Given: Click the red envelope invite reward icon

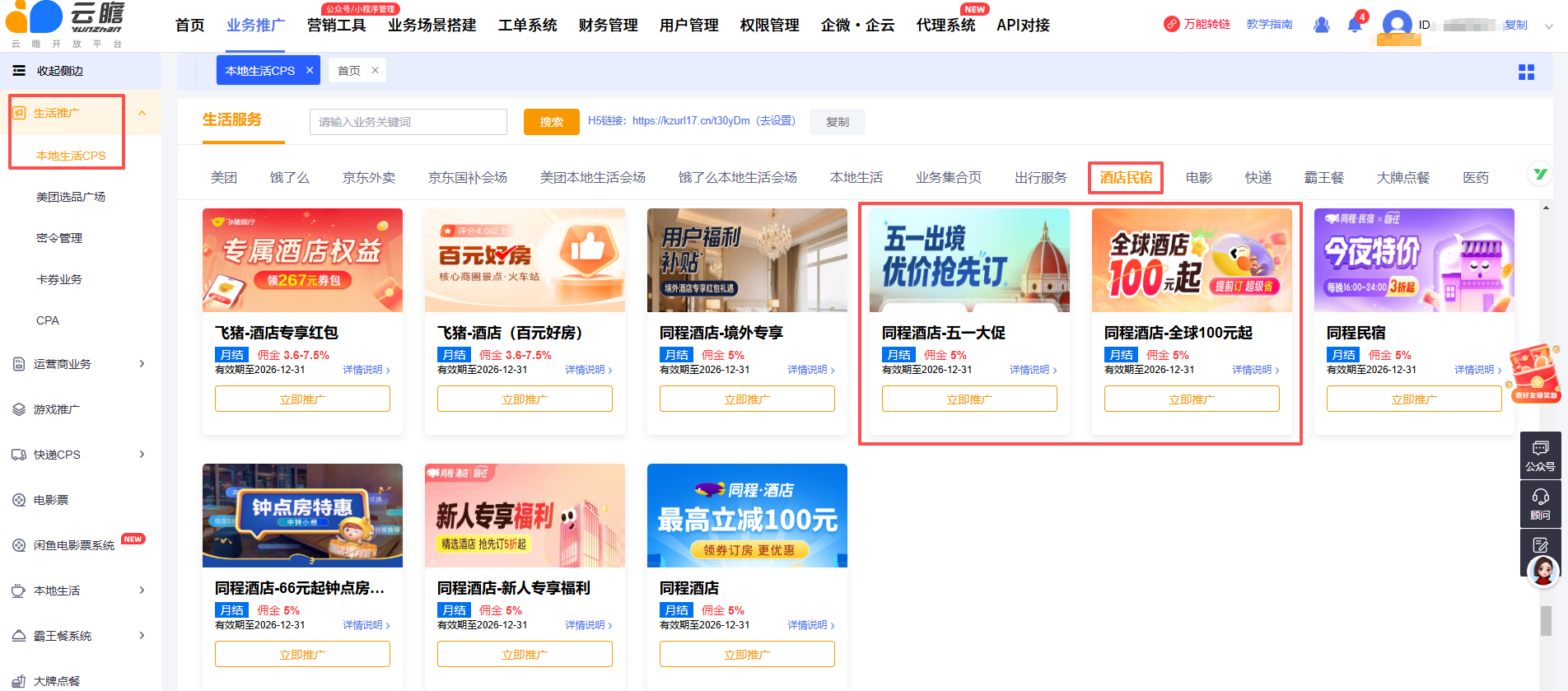Looking at the screenshot, I should (1535, 373).
